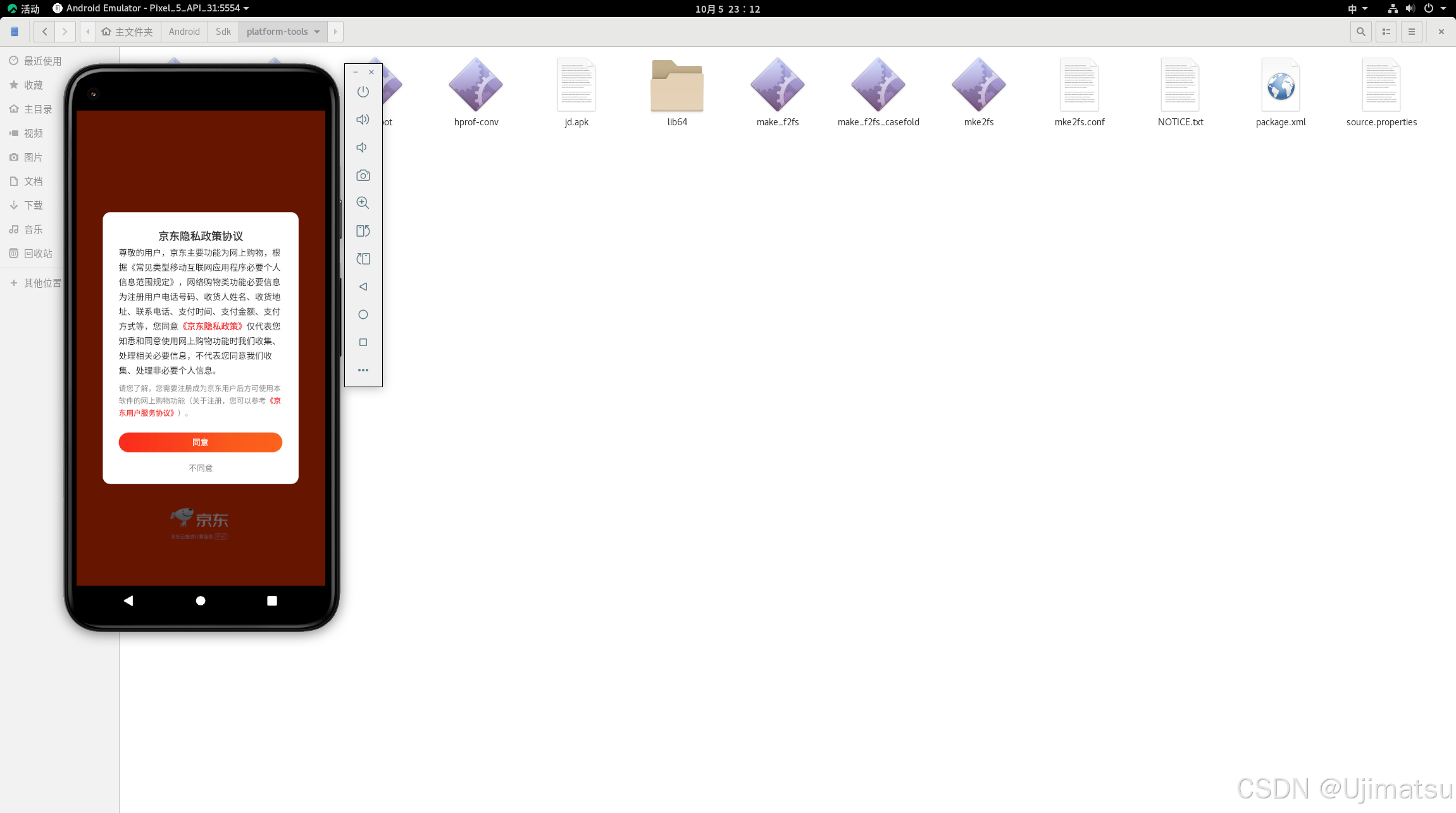Screen dimensions: 1456x813
Task: Click the emulator zoom magnifier icon
Action: pyautogui.click(x=363, y=203)
